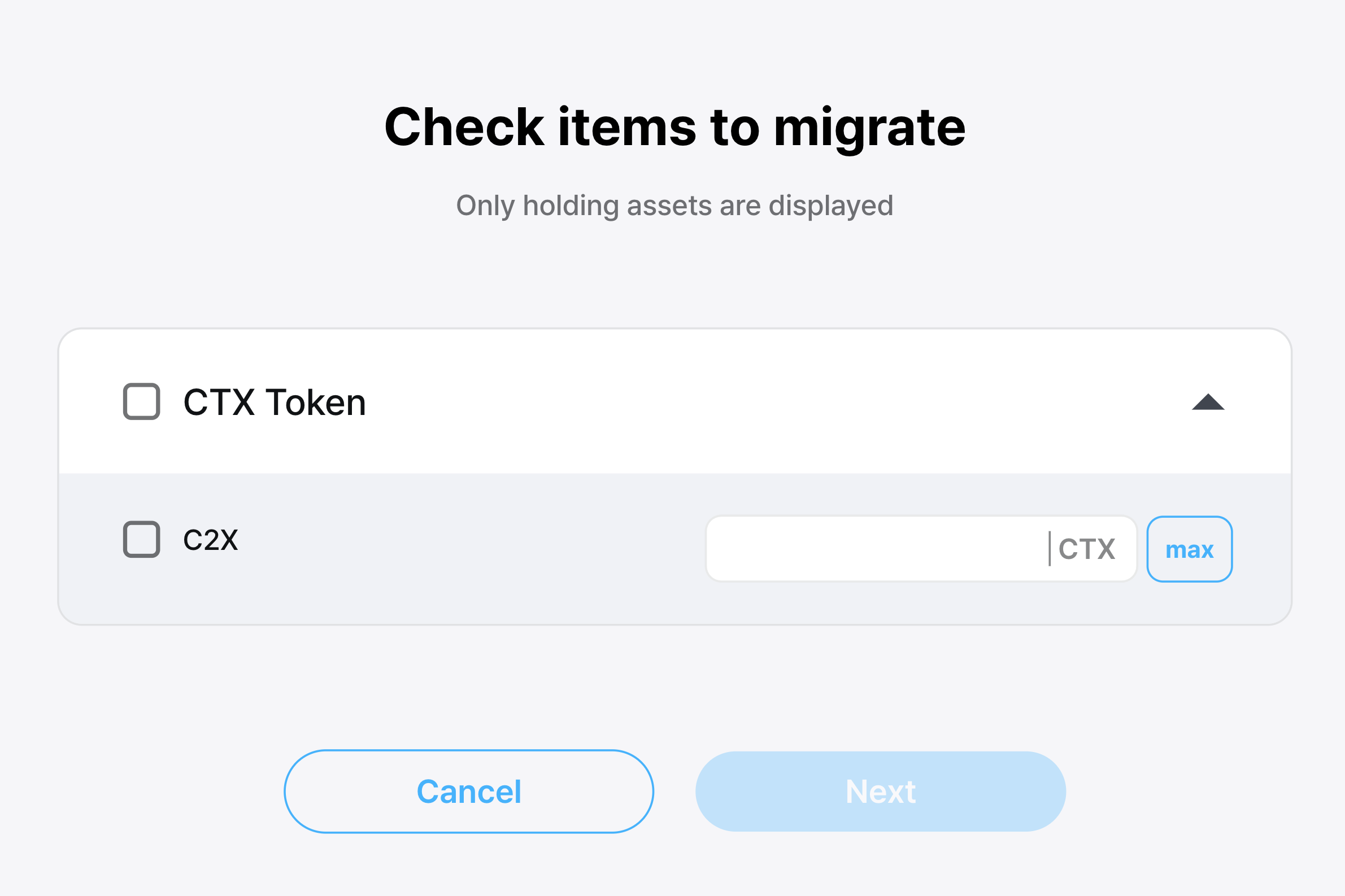Select the gray C2X asset row
Image resolution: width=1345 pixels, height=896 pixels.
click(x=458, y=549)
